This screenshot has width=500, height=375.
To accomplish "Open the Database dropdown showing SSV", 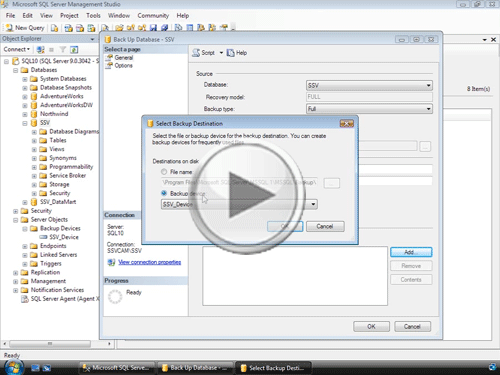I will (x=369, y=85).
